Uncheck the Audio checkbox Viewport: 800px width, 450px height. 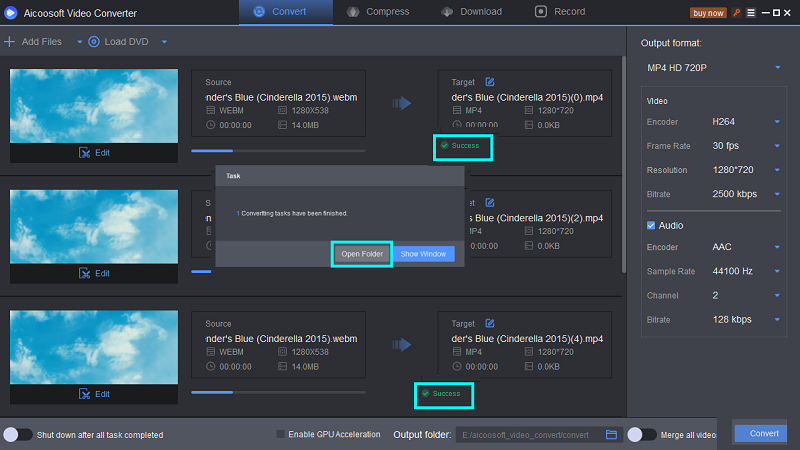pyautogui.click(x=651, y=225)
